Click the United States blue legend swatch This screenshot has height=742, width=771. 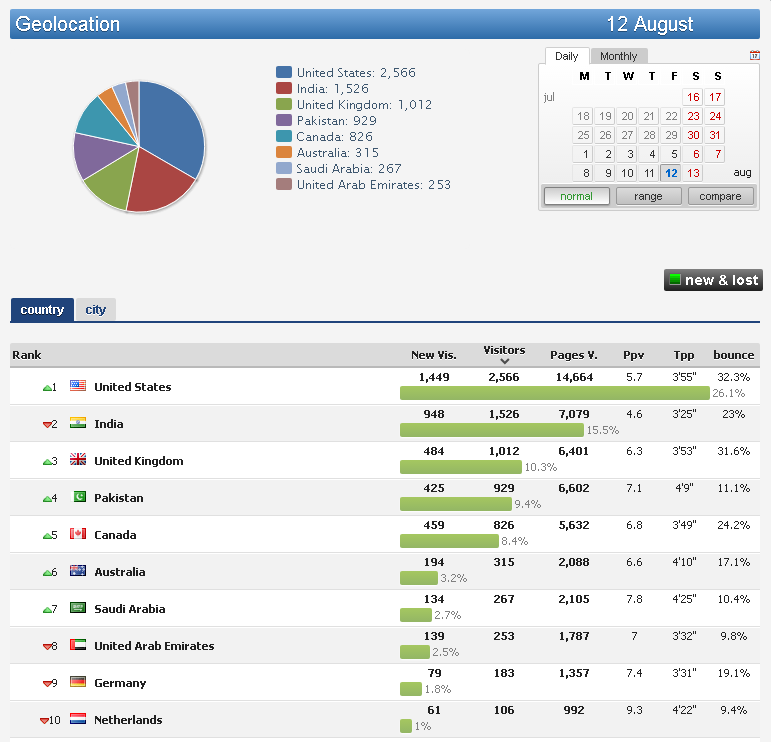pos(284,73)
